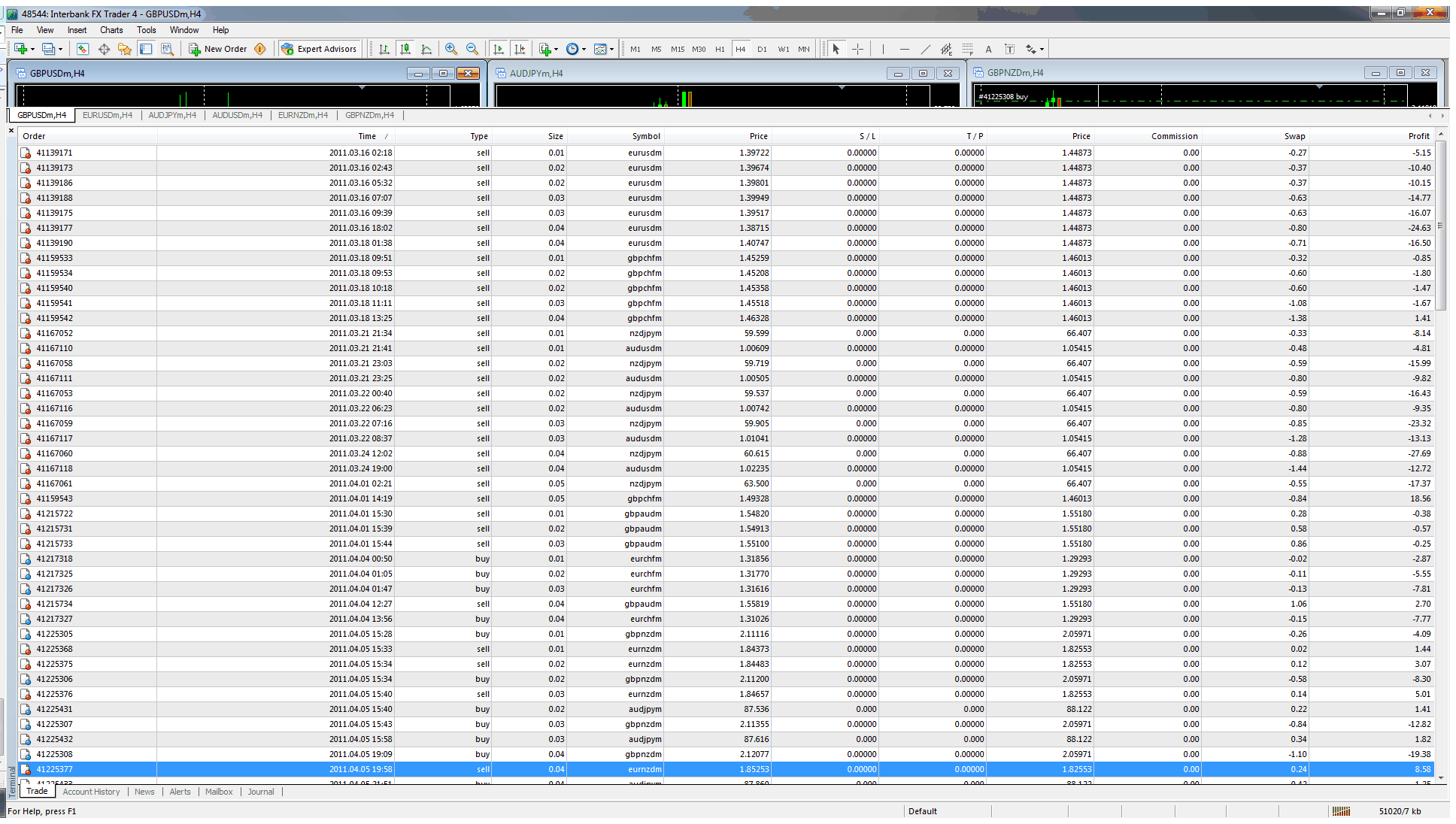Switch chart to line chart icon

[426, 49]
